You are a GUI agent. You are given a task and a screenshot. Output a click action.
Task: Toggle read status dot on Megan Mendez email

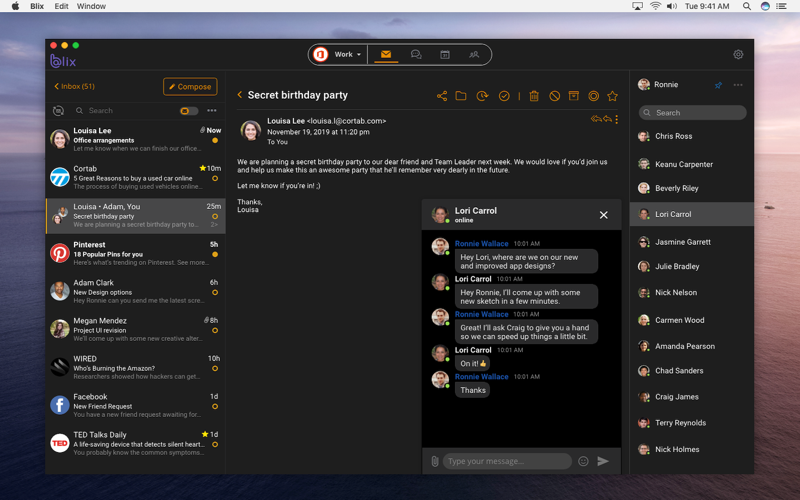click(x=215, y=331)
